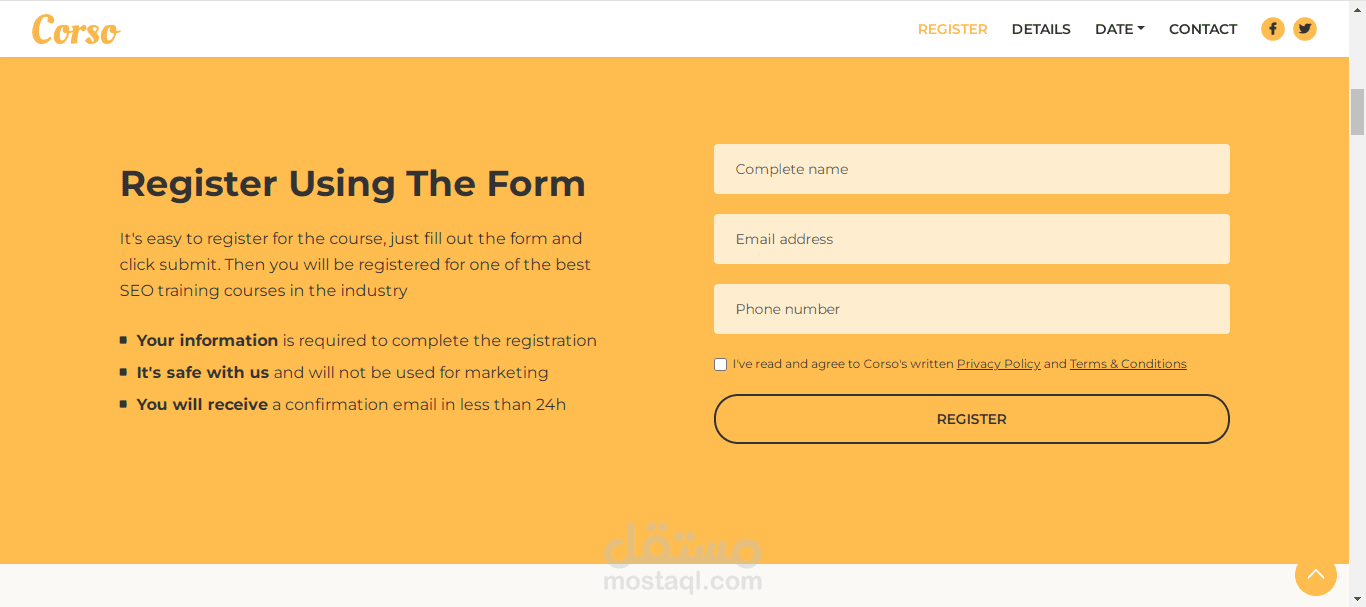1366x607 pixels.
Task: Focus the Complete name field
Action: [971, 169]
